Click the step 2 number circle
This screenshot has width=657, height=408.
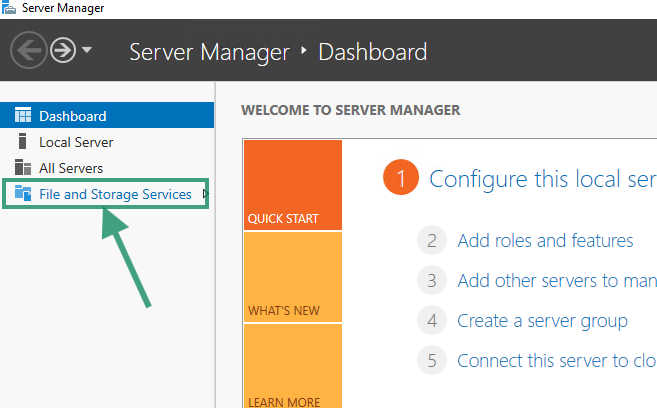pyautogui.click(x=432, y=240)
